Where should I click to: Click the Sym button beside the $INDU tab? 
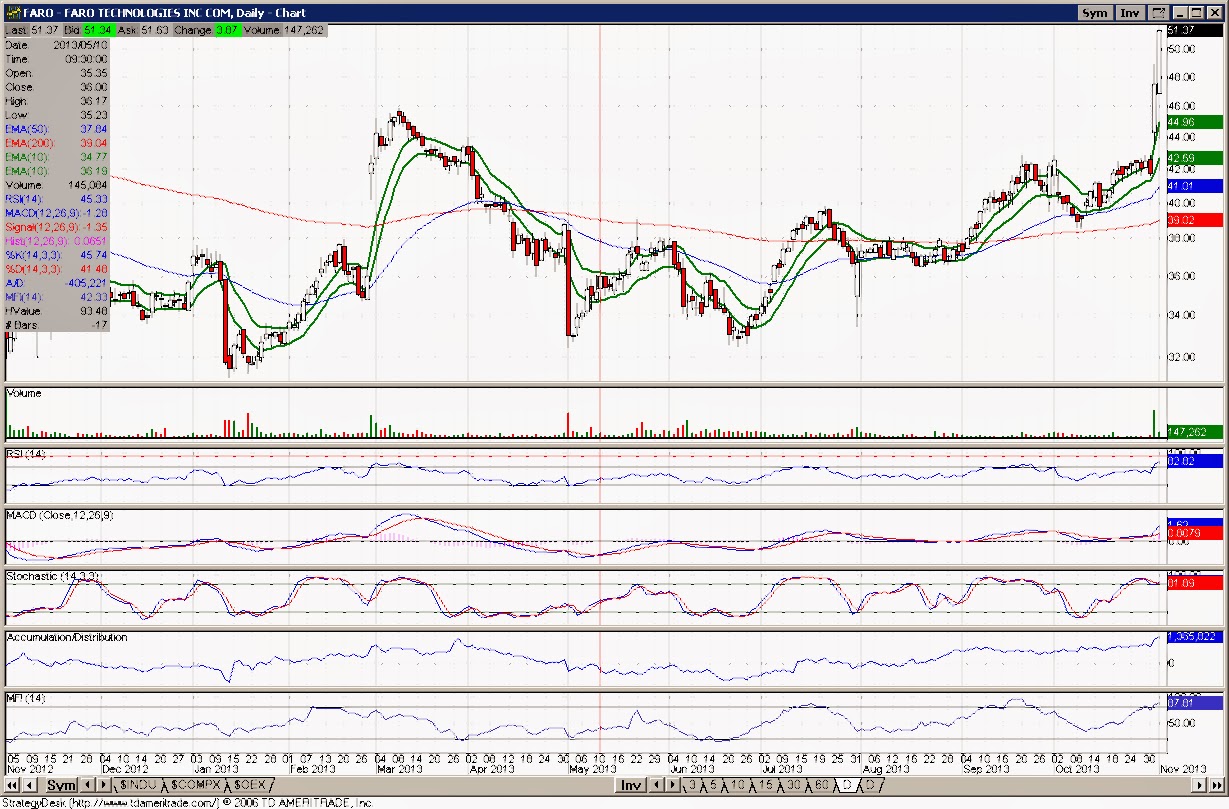[62, 785]
